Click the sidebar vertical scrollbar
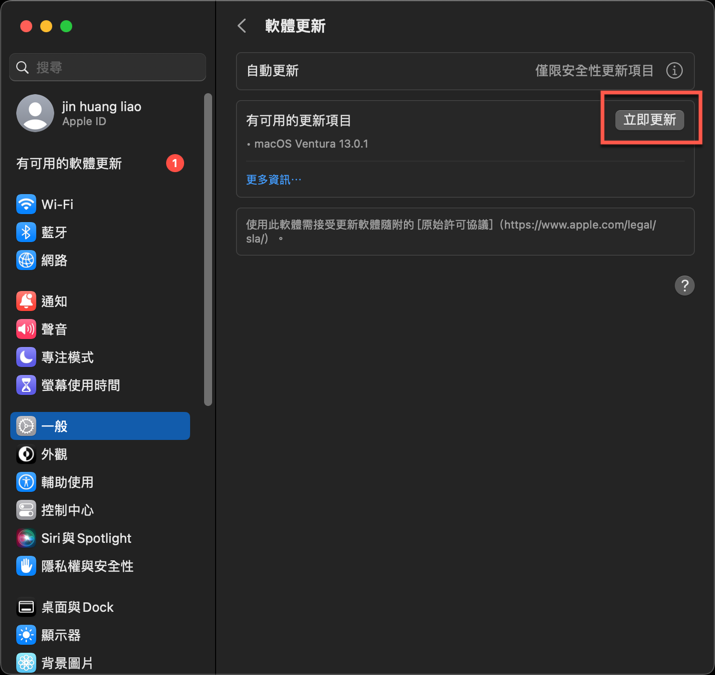 pos(208,249)
